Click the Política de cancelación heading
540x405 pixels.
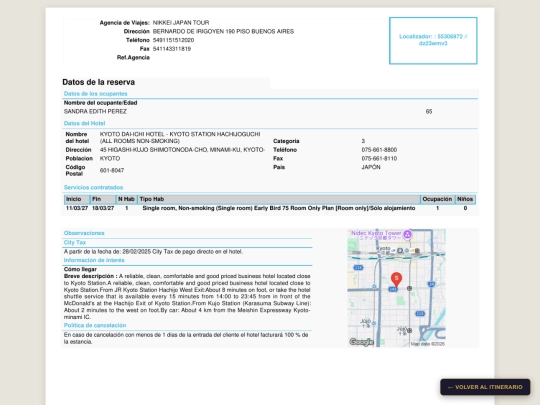click(95, 325)
